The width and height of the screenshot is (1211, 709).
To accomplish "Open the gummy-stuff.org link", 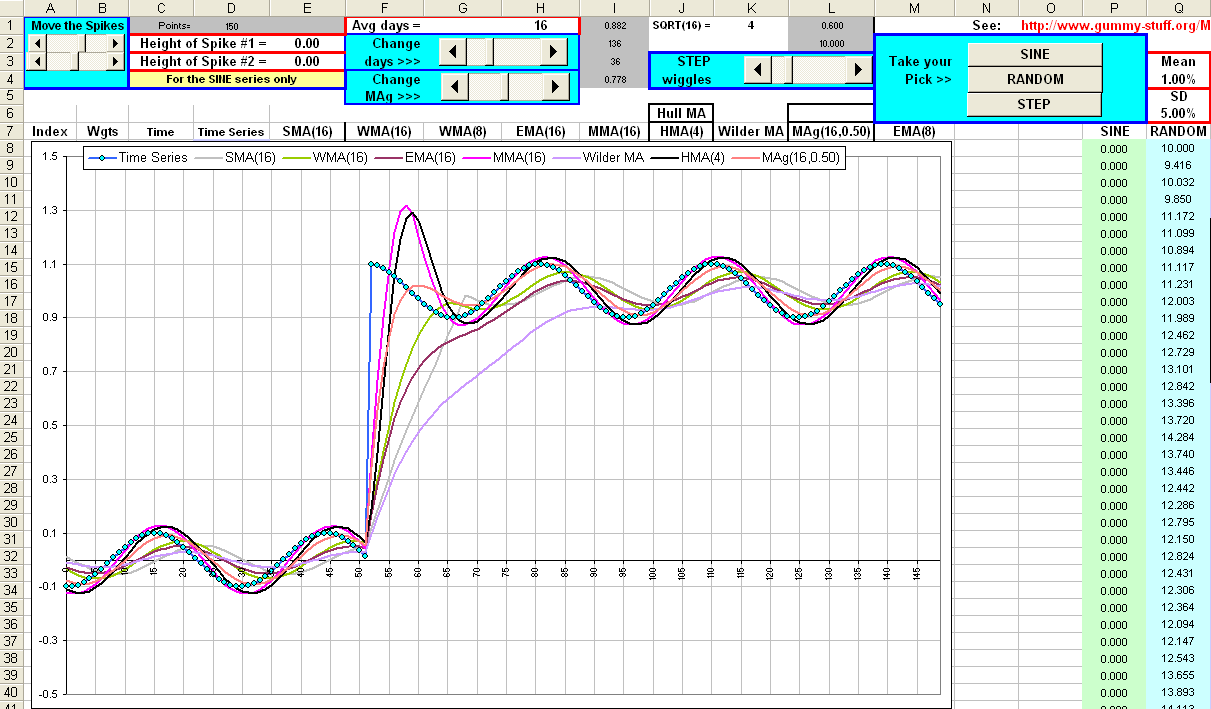I will tap(1115, 24).
